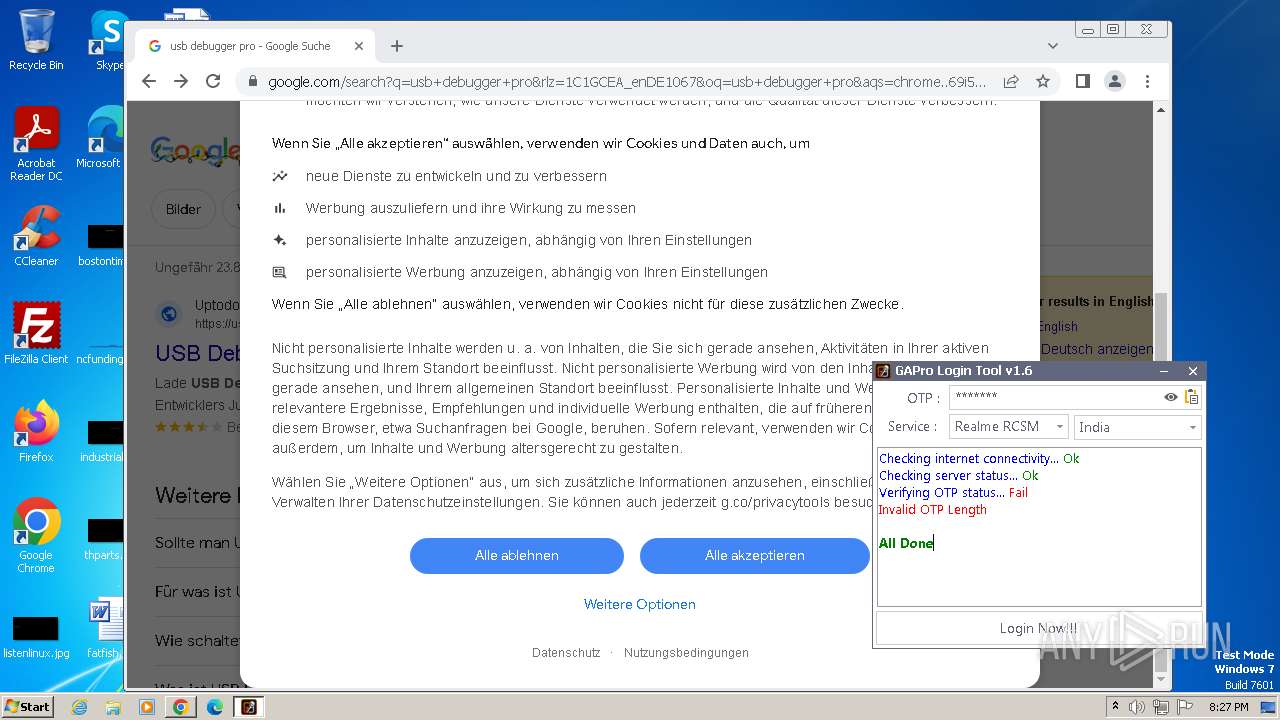Open Google Chrome desktop icon
The width and height of the screenshot is (1280, 720).
[36, 536]
